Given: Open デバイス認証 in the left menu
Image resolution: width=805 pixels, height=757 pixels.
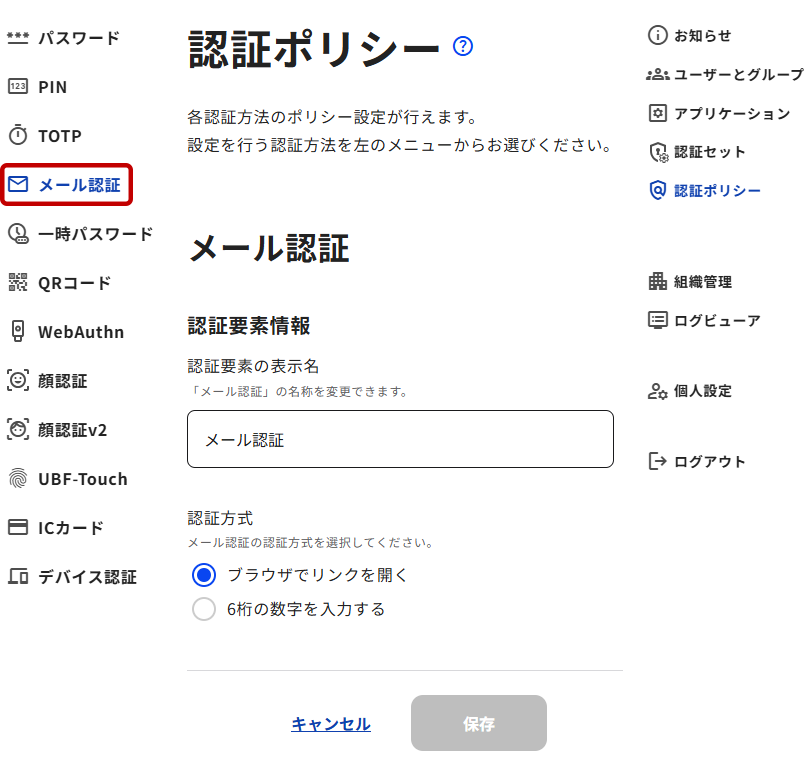Looking at the screenshot, I should [86, 577].
